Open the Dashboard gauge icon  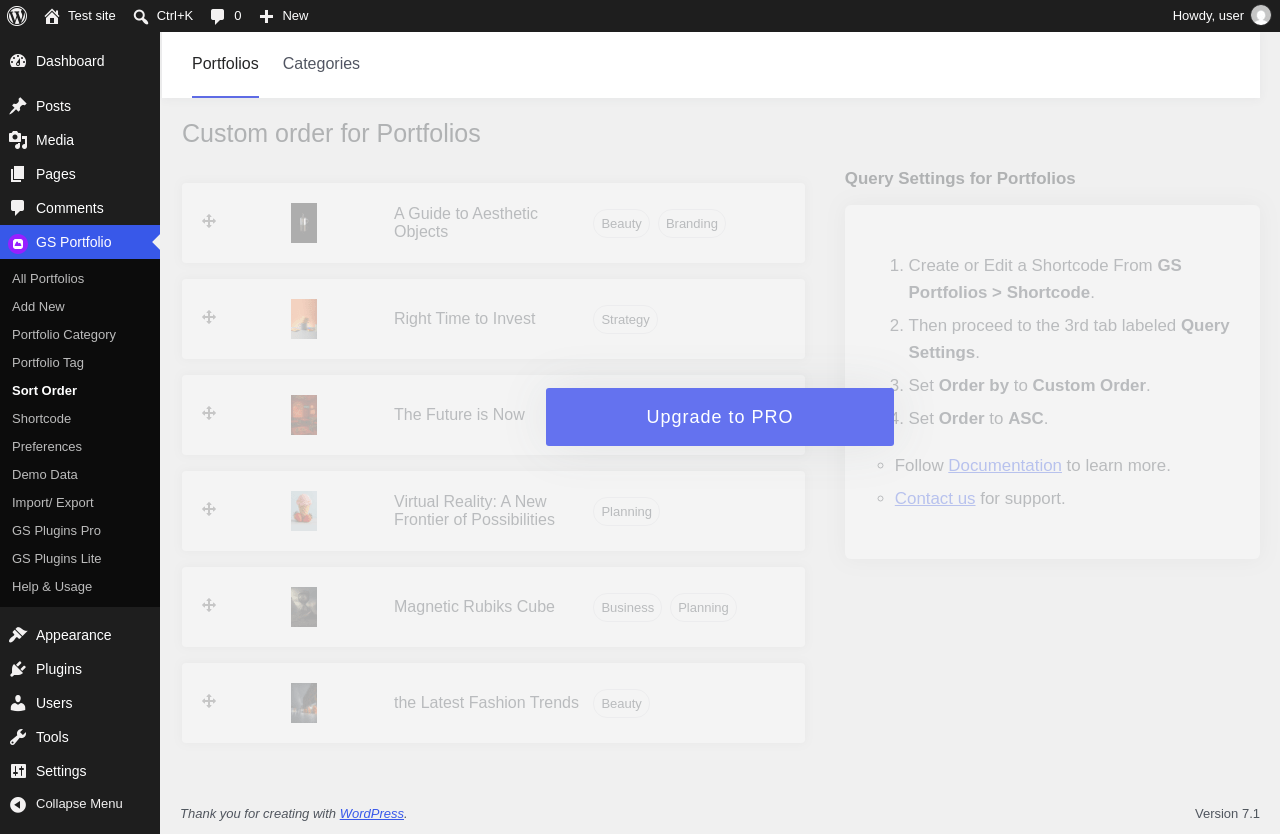pyautogui.click(x=18, y=61)
